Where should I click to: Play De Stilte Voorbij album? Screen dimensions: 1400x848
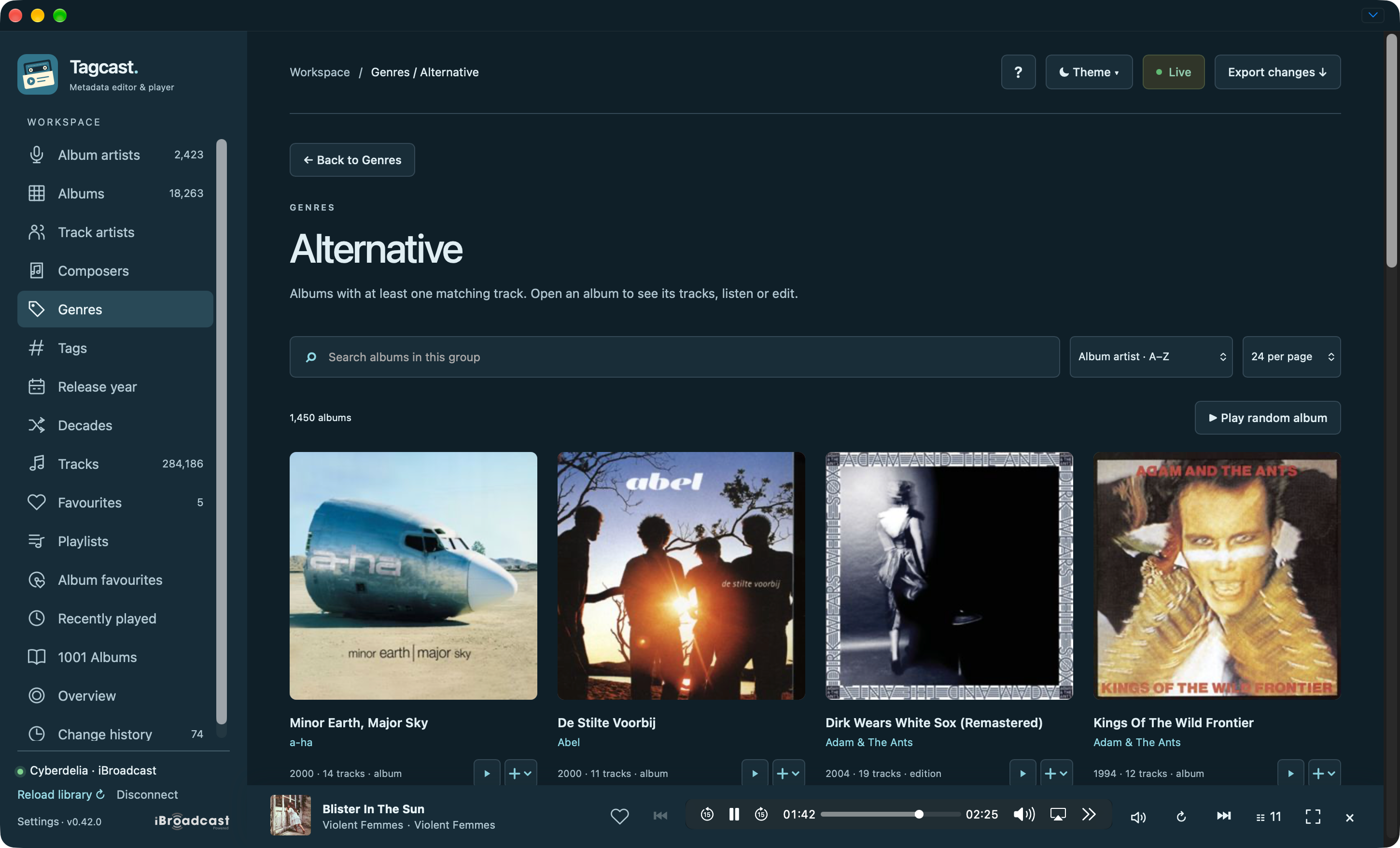(x=755, y=773)
